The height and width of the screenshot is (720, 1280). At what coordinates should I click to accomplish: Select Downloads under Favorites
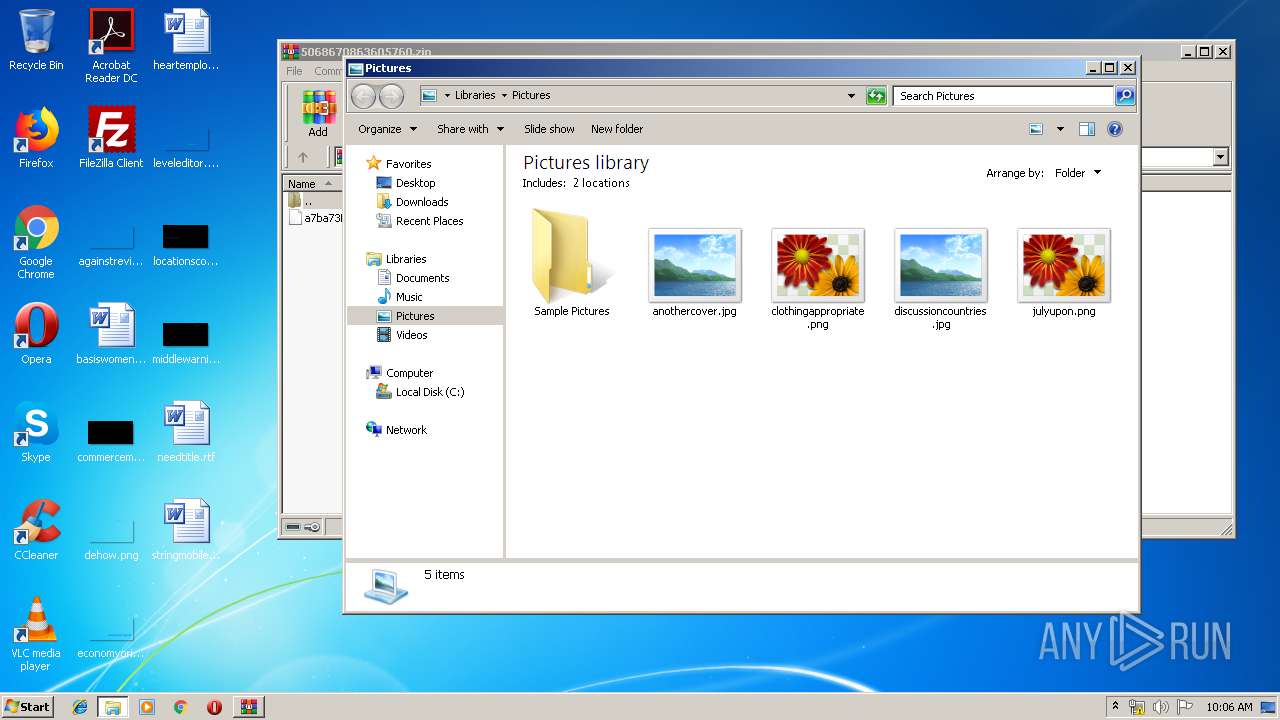[x=421, y=202]
